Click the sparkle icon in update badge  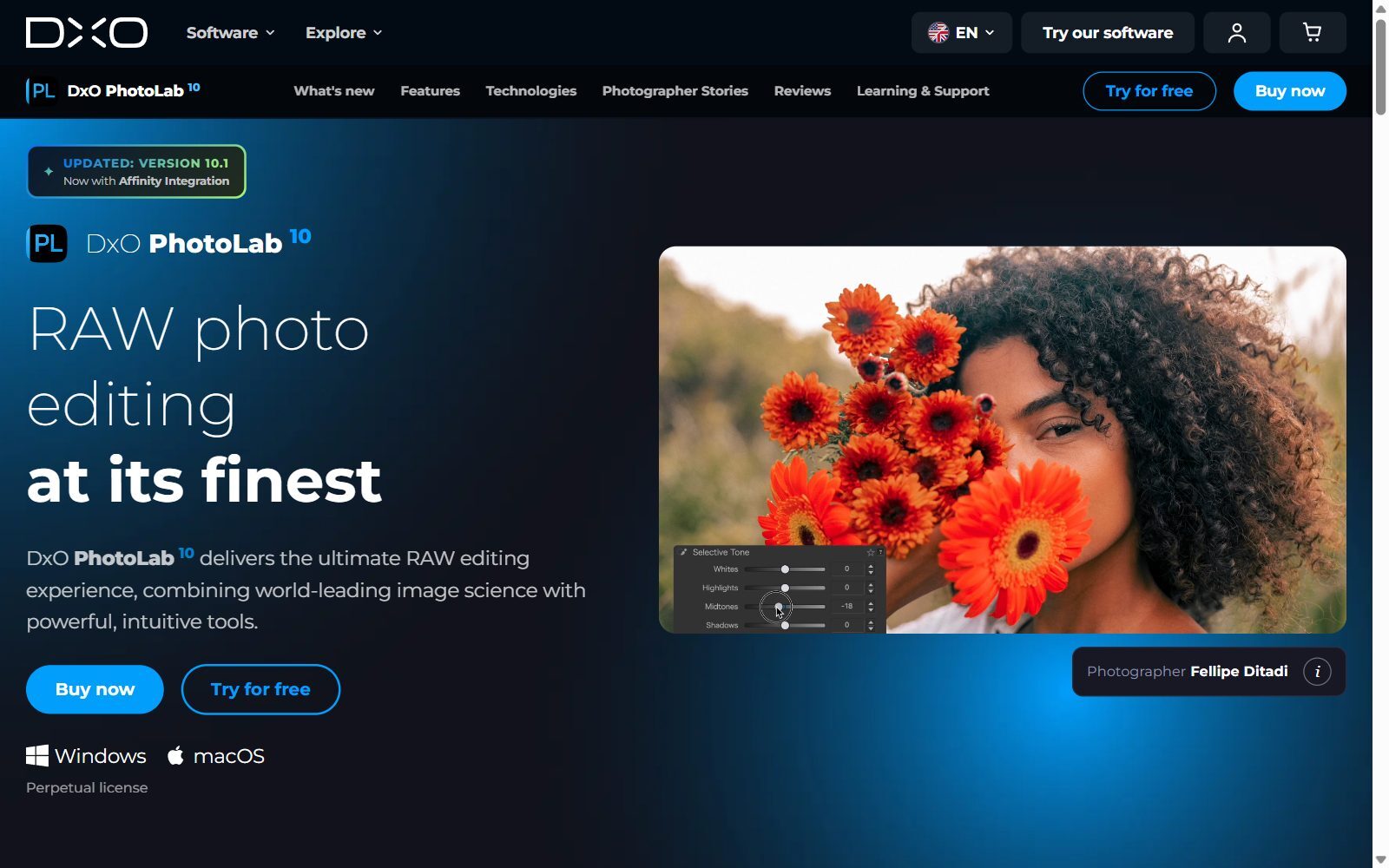(49, 172)
